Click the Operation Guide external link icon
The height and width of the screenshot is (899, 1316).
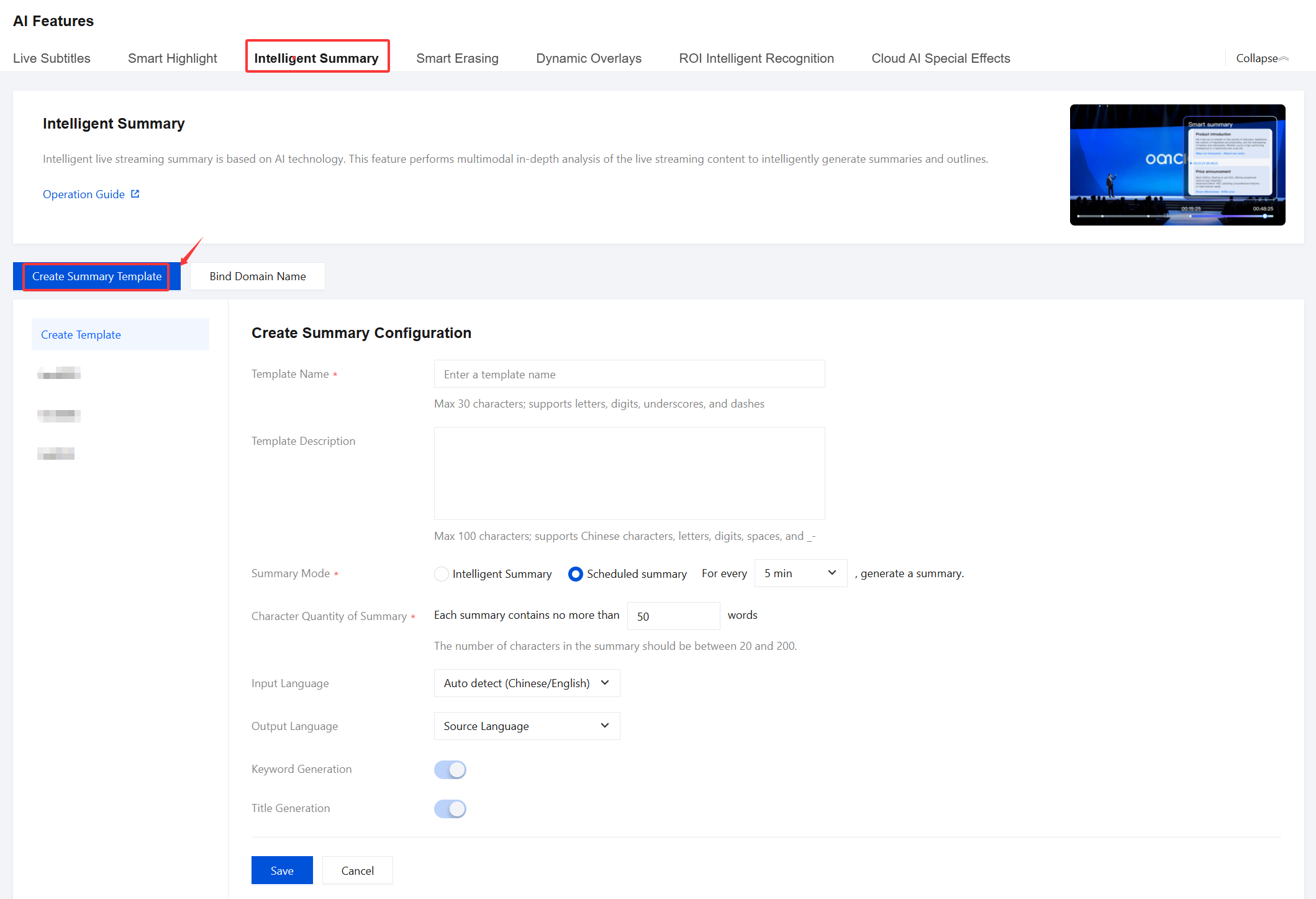pyautogui.click(x=135, y=194)
